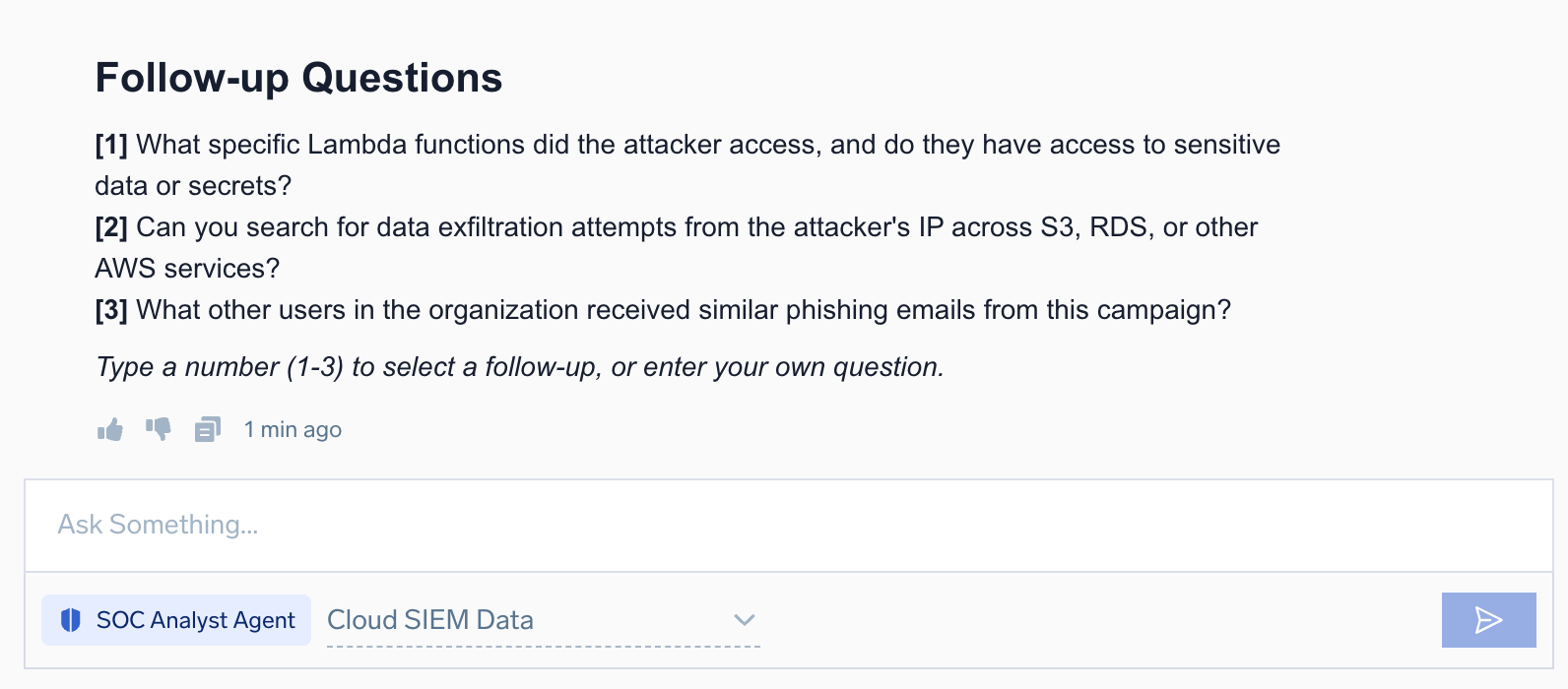Click the Lambda functions follow-up question
The width and height of the screenshot is (1568, 689).
click(x=707, y=145)
